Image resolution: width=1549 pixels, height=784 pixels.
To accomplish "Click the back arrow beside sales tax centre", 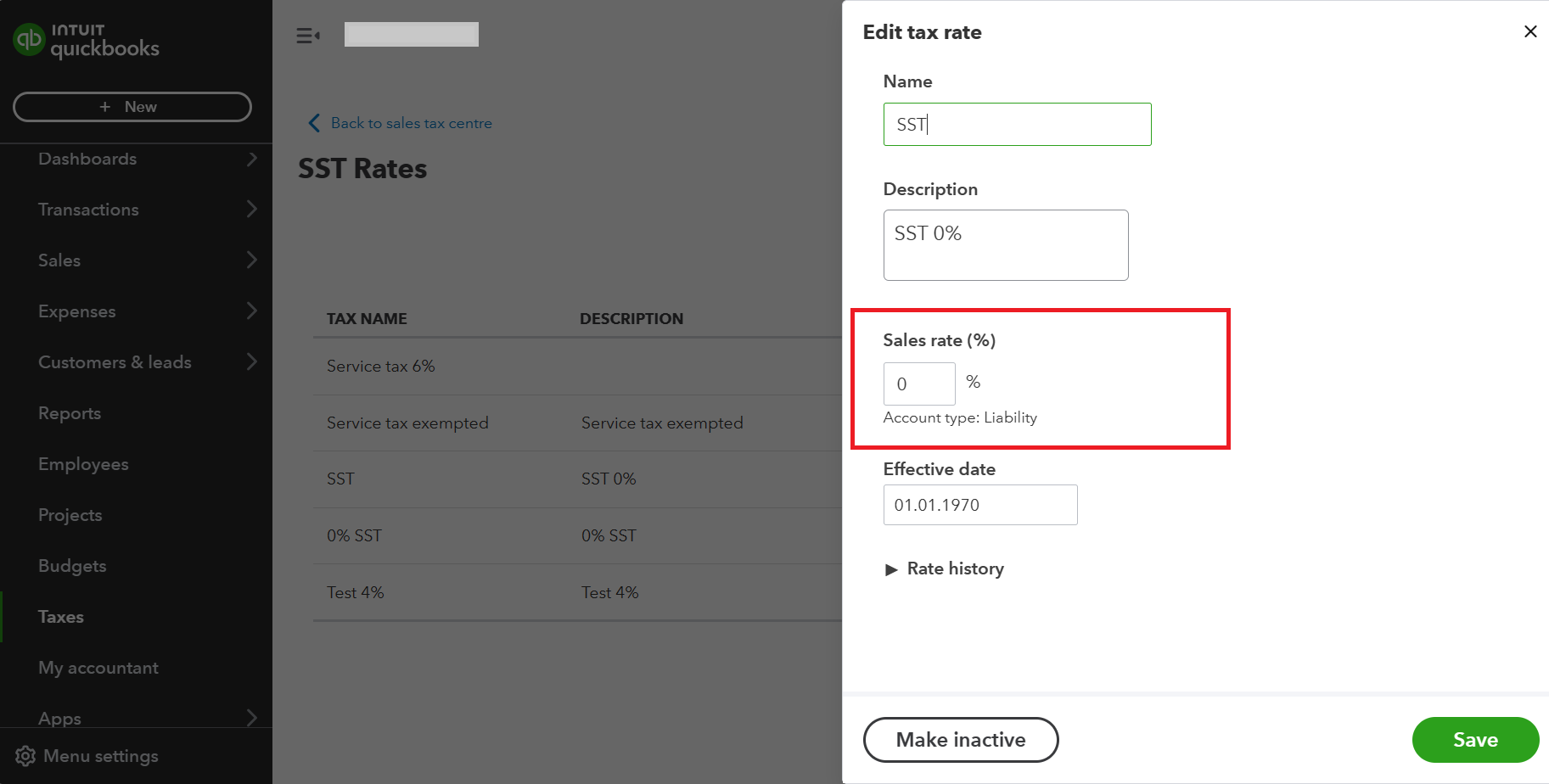I will pyautogui.click(x=314, y=123).
